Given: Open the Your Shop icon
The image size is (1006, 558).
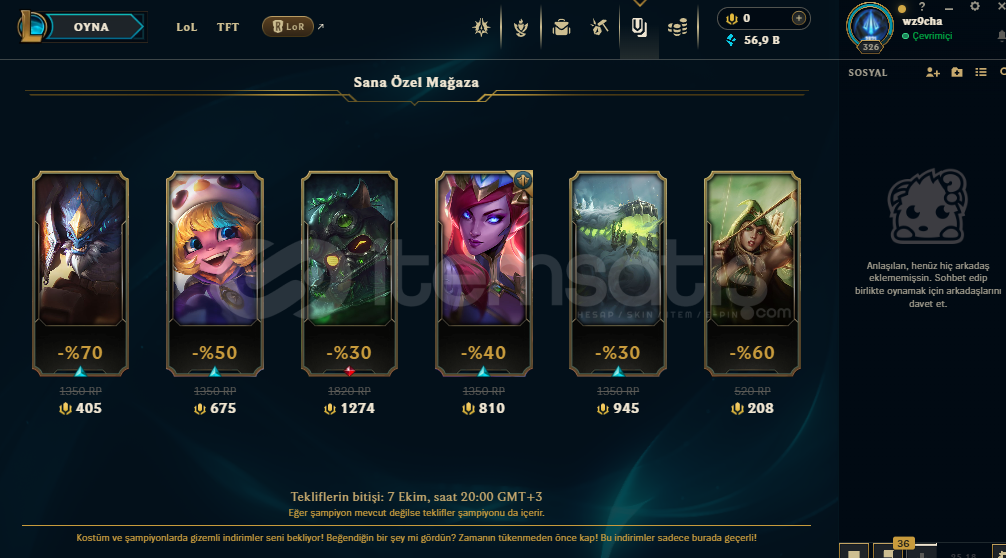Looking at the screenshot, I should pos(639,27).
